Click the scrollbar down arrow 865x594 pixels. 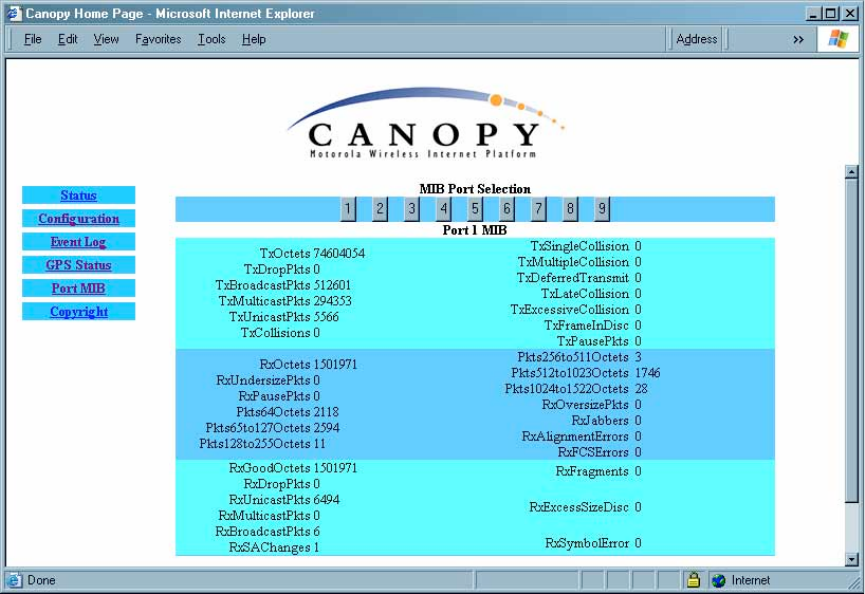(x=851, y=559)
